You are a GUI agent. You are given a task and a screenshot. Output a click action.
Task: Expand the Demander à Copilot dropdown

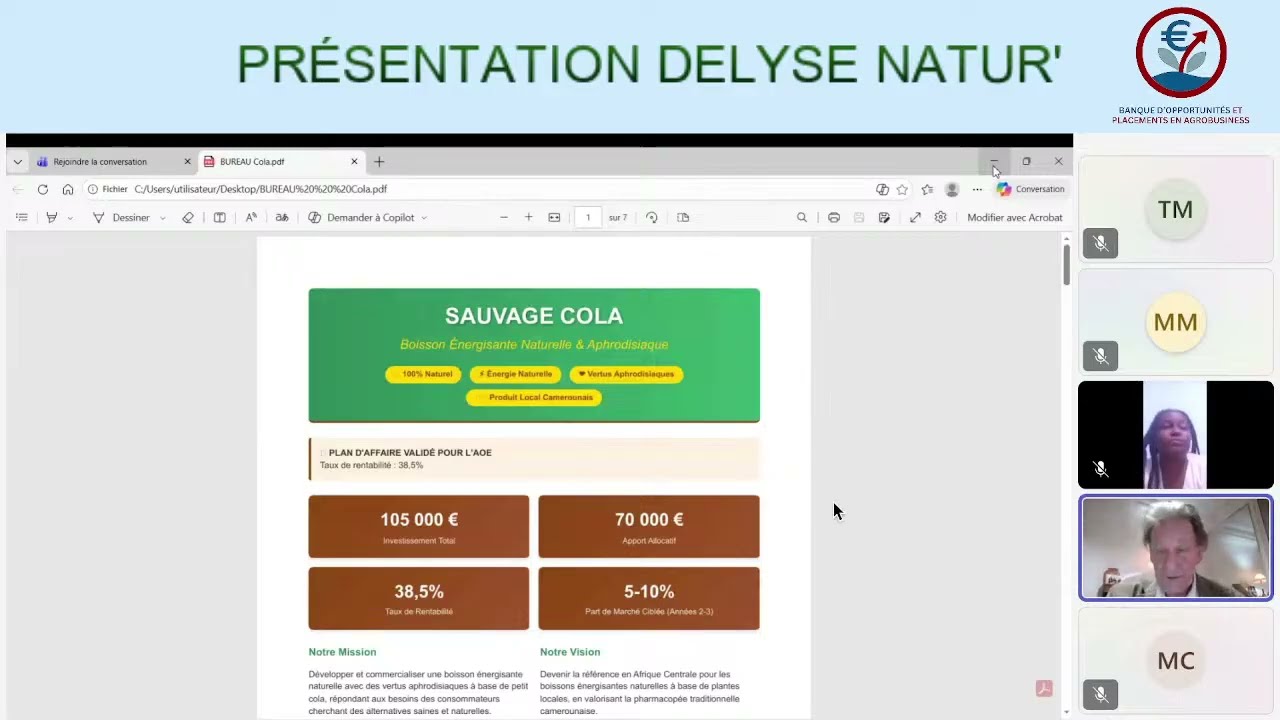click(x=424, y=218)
